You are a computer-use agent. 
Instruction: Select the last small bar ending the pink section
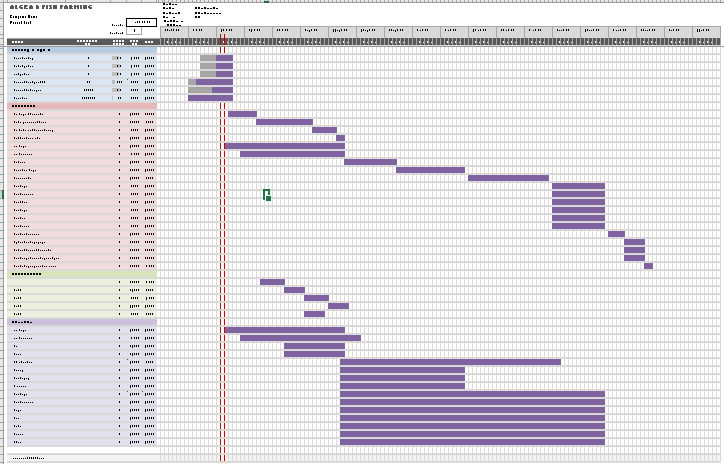click(648, 266)
